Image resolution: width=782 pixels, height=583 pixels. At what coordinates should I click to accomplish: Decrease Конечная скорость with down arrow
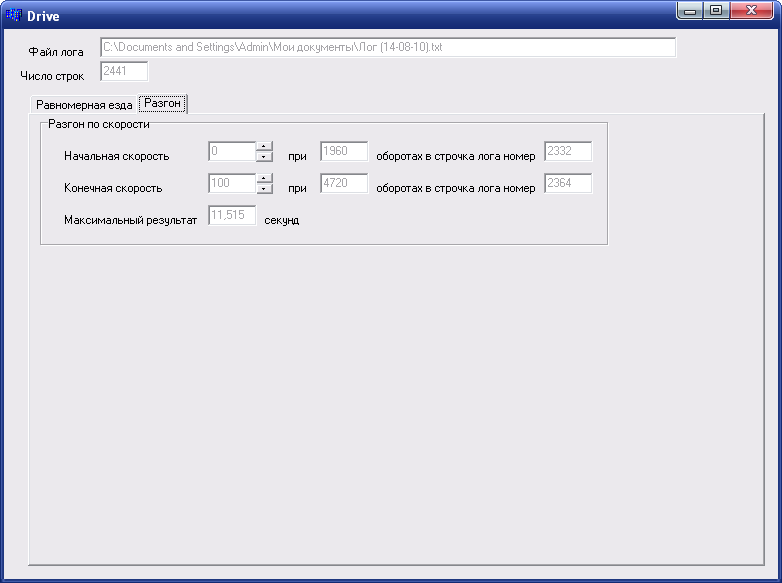click(264, 188)
